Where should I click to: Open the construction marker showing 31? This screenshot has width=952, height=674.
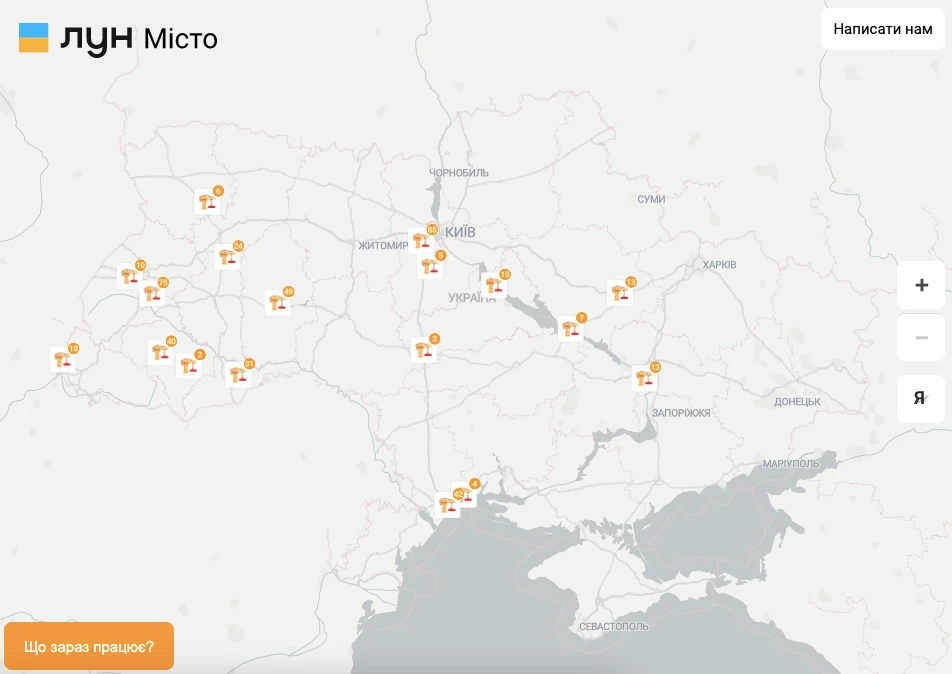(x=238, y=374)
